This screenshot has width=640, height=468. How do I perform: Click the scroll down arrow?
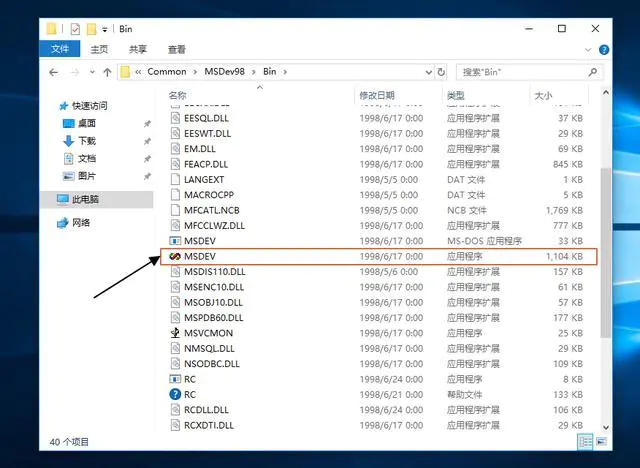click(606, 427)
